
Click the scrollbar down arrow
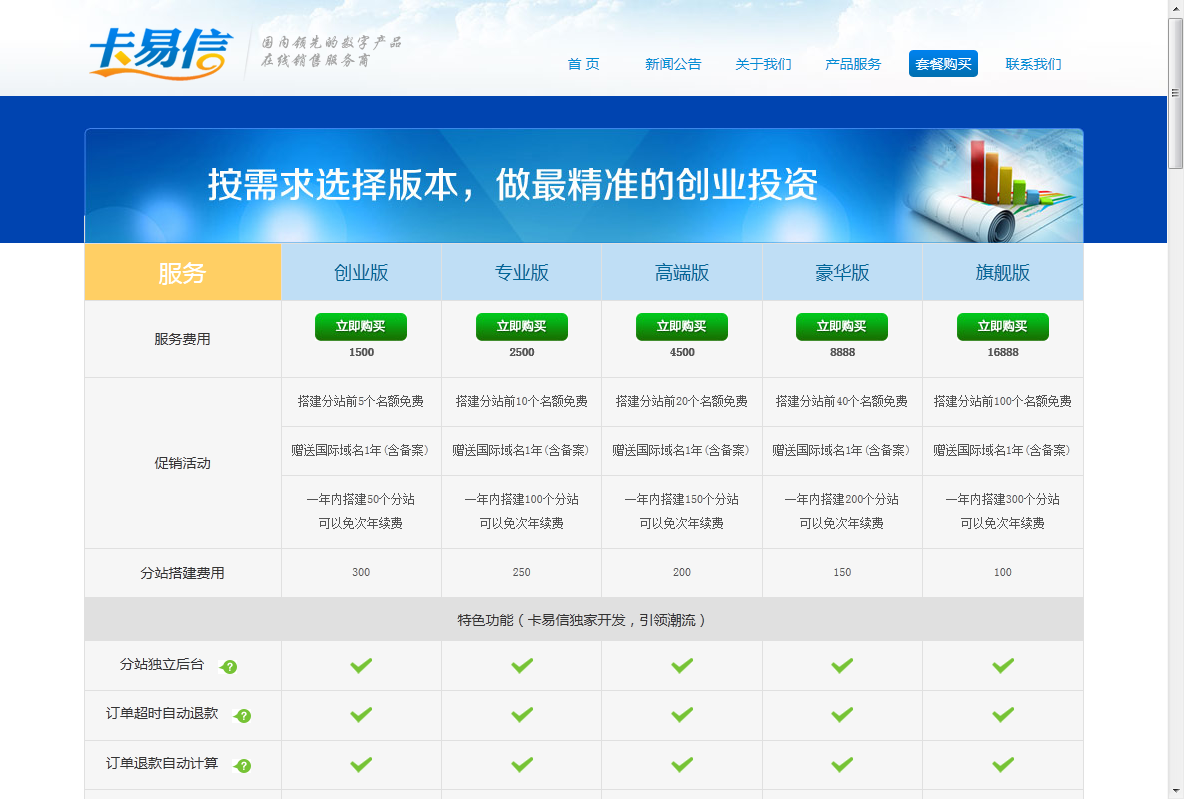[x=1176, y=790]
